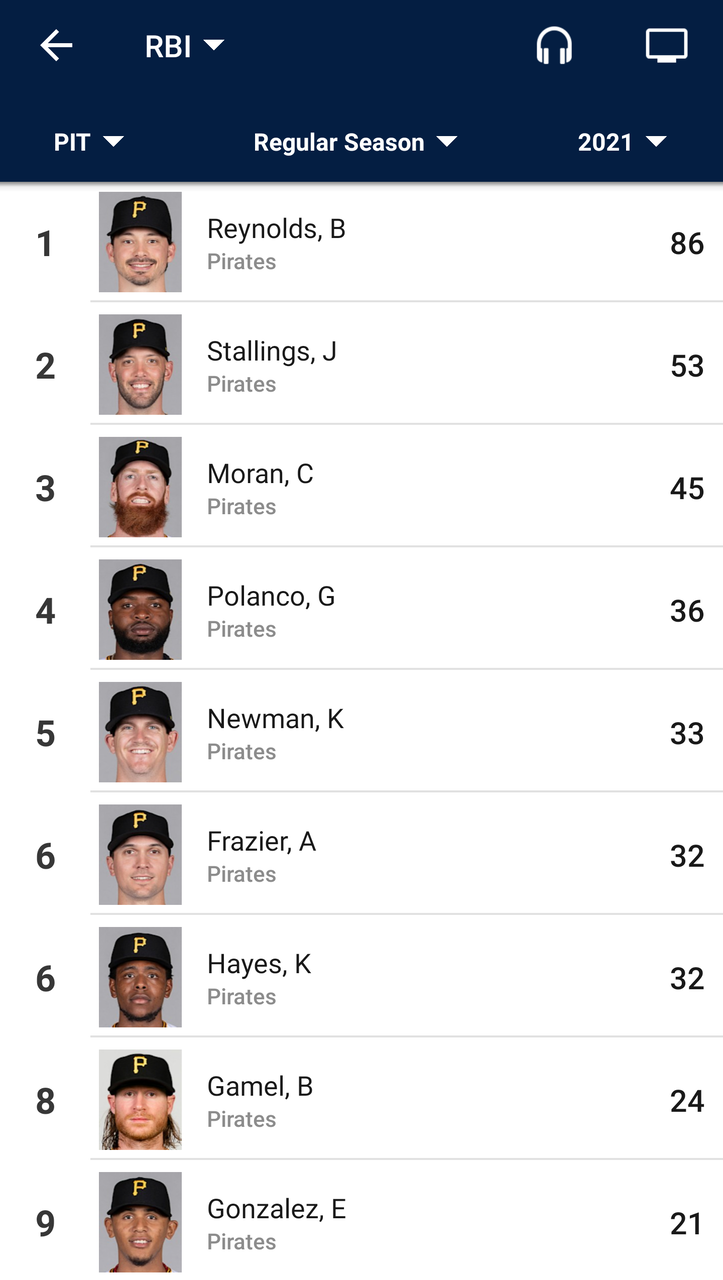
Task: Tap Stallings, J player photo
Action: 140,364
